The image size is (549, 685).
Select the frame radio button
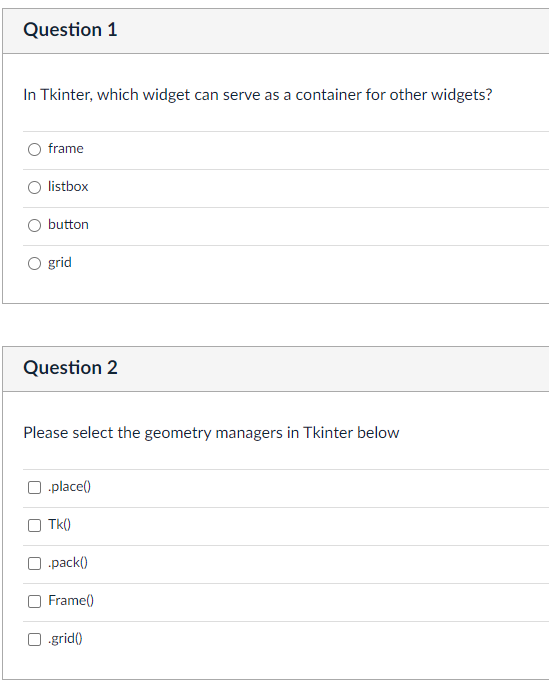(x=35, y=149)
